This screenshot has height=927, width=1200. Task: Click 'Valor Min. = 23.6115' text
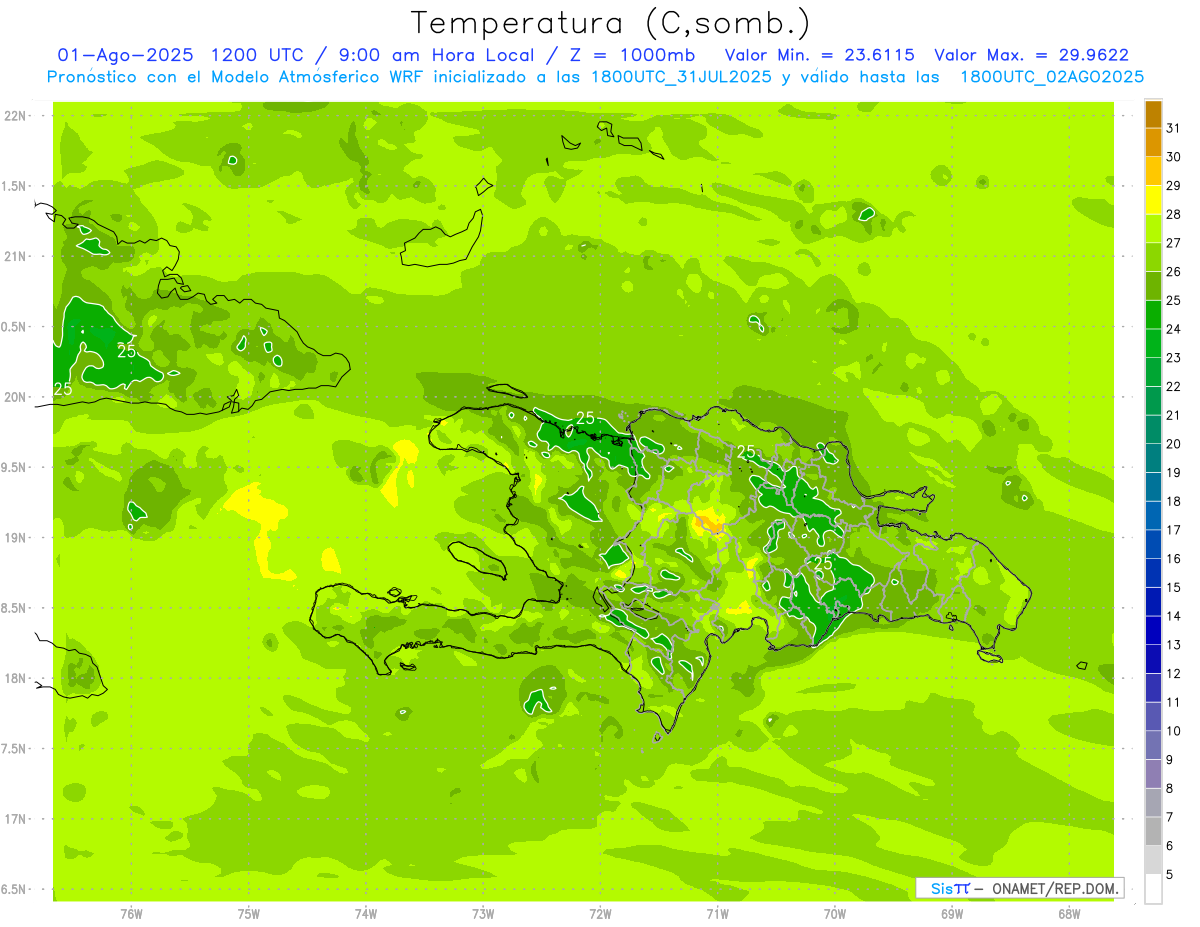coord(819,55)
